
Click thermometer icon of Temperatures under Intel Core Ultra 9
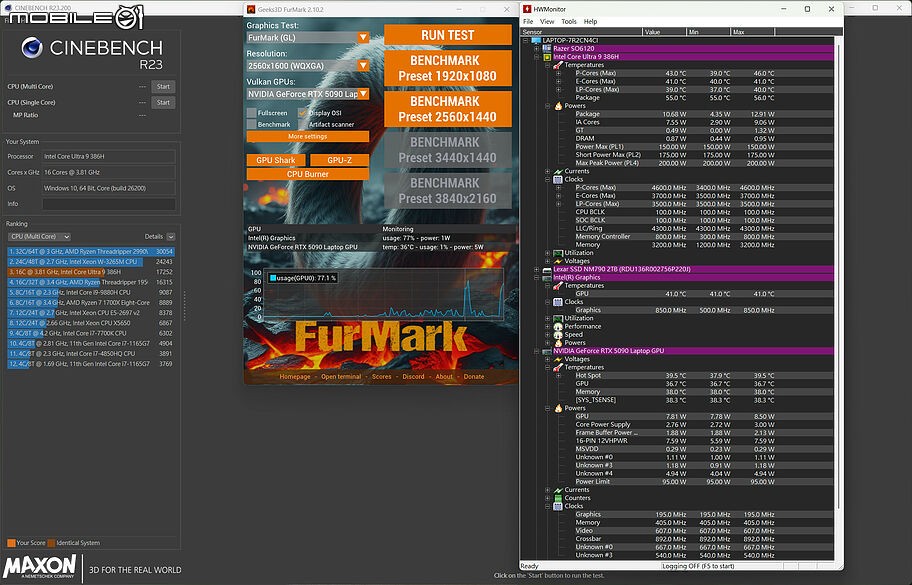click(x=558, y=65)
